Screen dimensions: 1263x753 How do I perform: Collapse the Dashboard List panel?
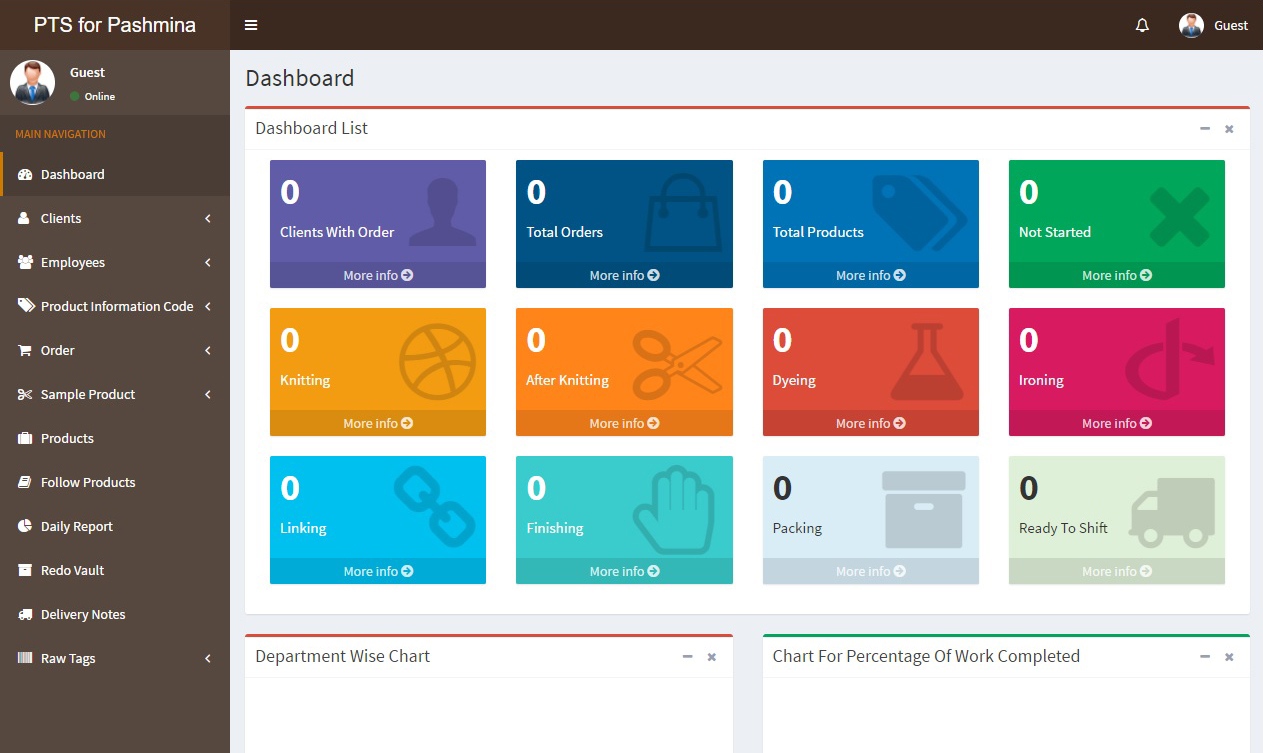pyautogui.click(x=1205, y=128)
